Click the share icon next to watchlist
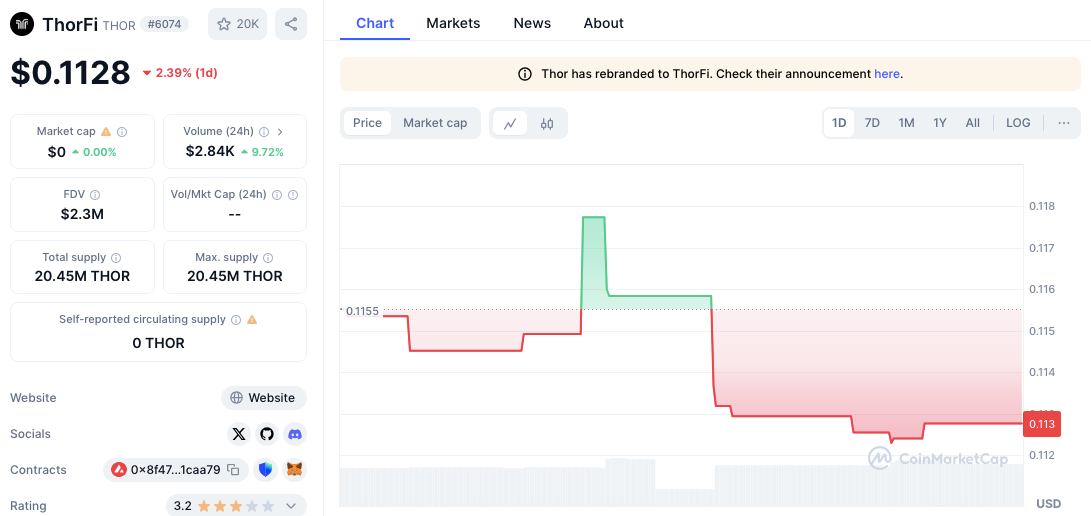Image resolution: width=1091 pixels, height=516 pixels. [x=291, y=24]
